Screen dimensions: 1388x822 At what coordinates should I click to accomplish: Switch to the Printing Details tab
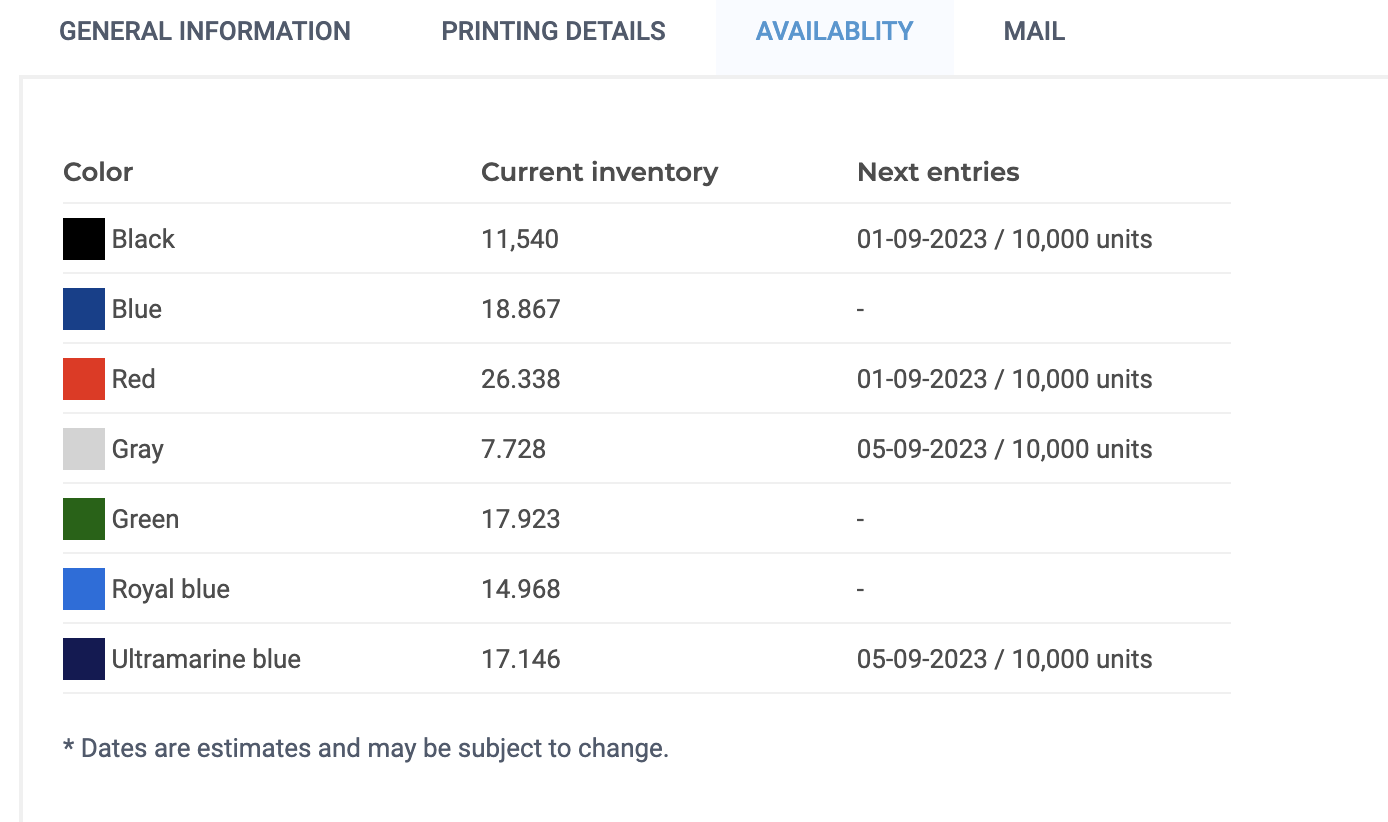tap(553, 31)
